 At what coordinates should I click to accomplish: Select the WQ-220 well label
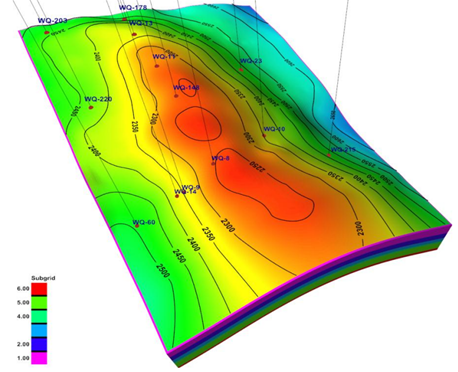98,99
